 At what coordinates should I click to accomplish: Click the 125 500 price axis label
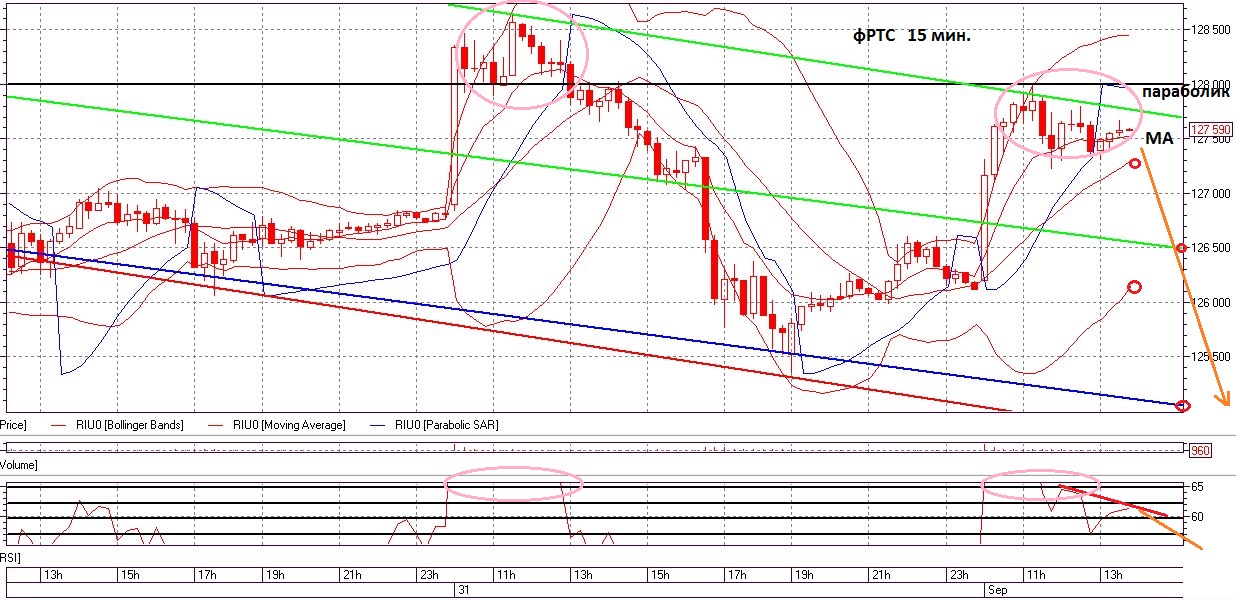1211,357
